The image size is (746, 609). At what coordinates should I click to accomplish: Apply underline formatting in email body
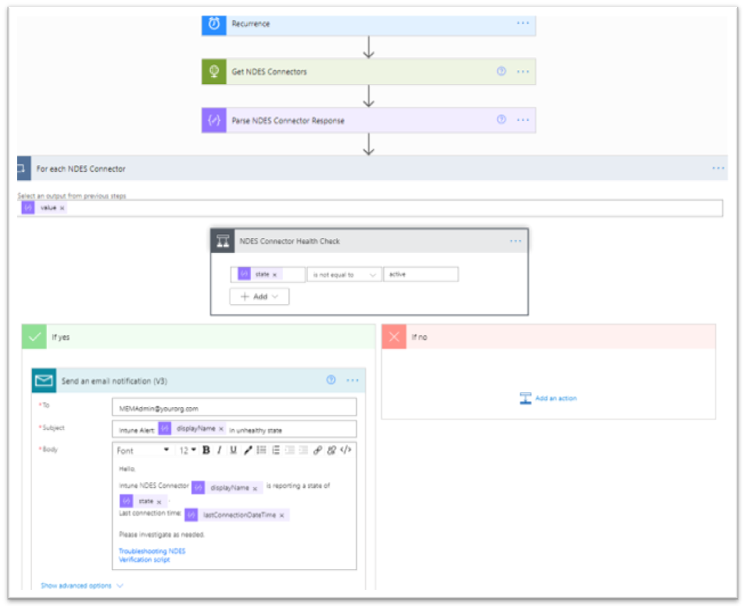233,450
